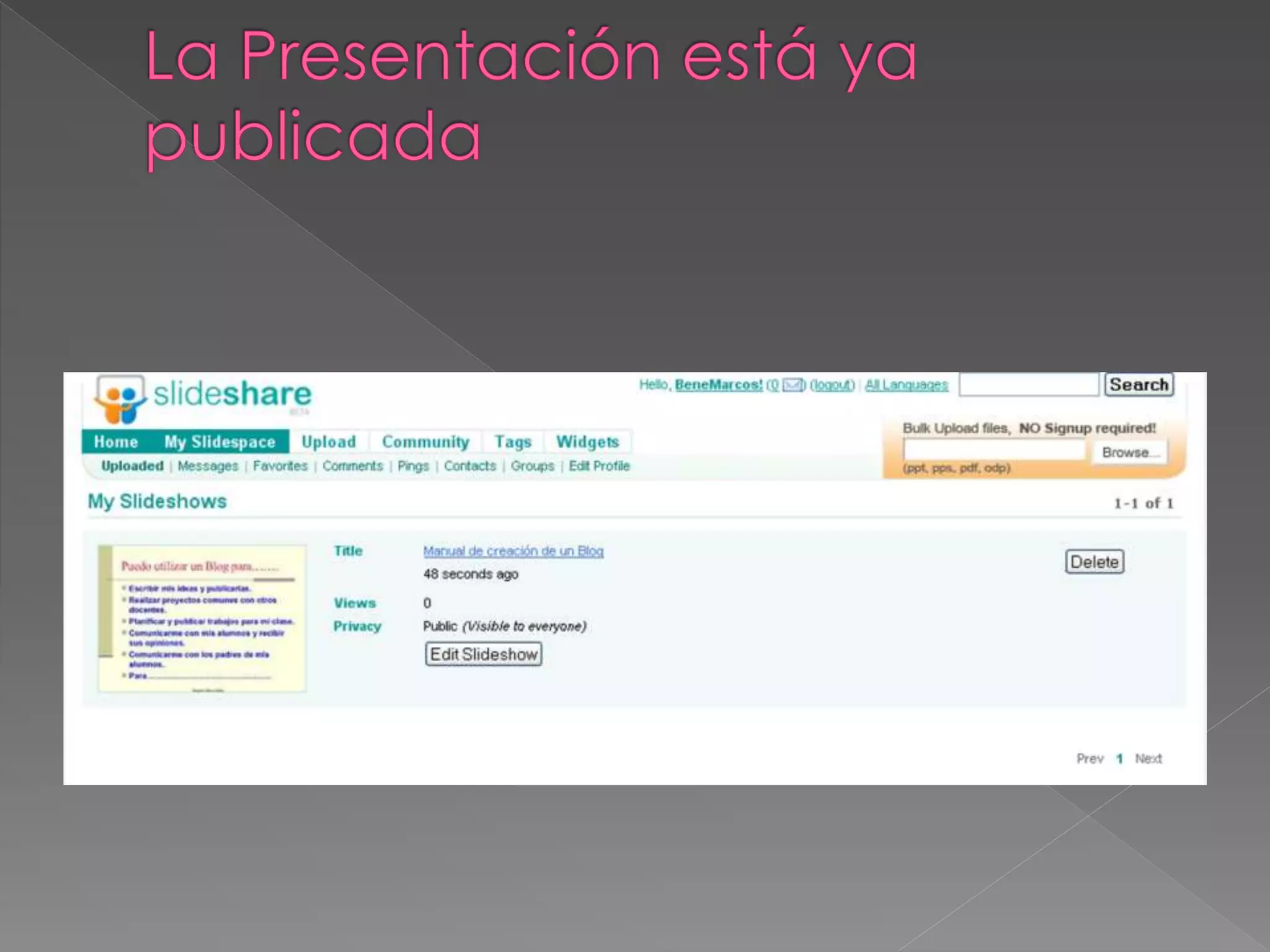
Task: Click the Edit Slideshow button
Action: click(x=484, y=654)
